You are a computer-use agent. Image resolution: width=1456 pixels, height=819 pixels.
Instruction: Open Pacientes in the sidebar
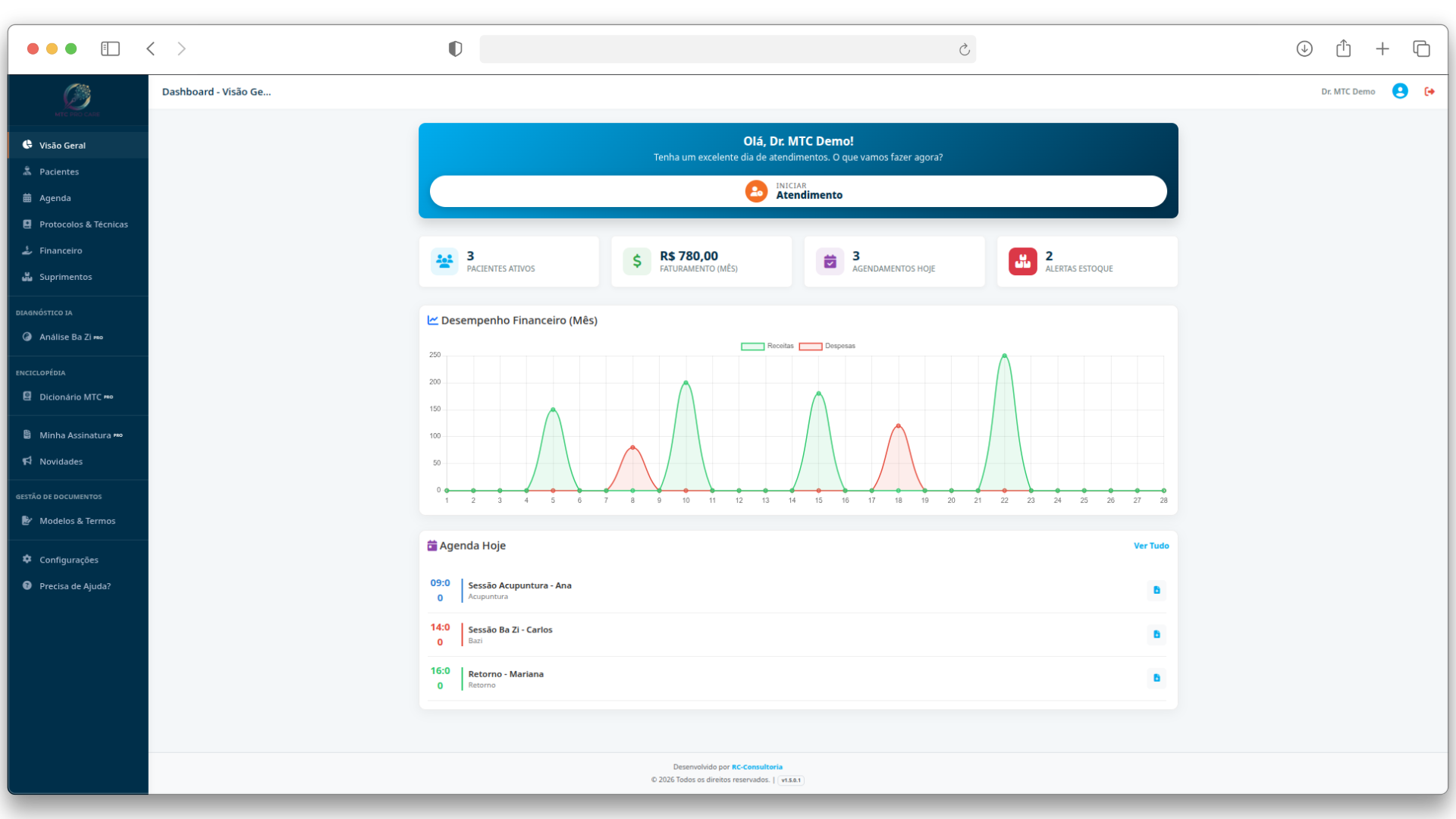point(59,172)
